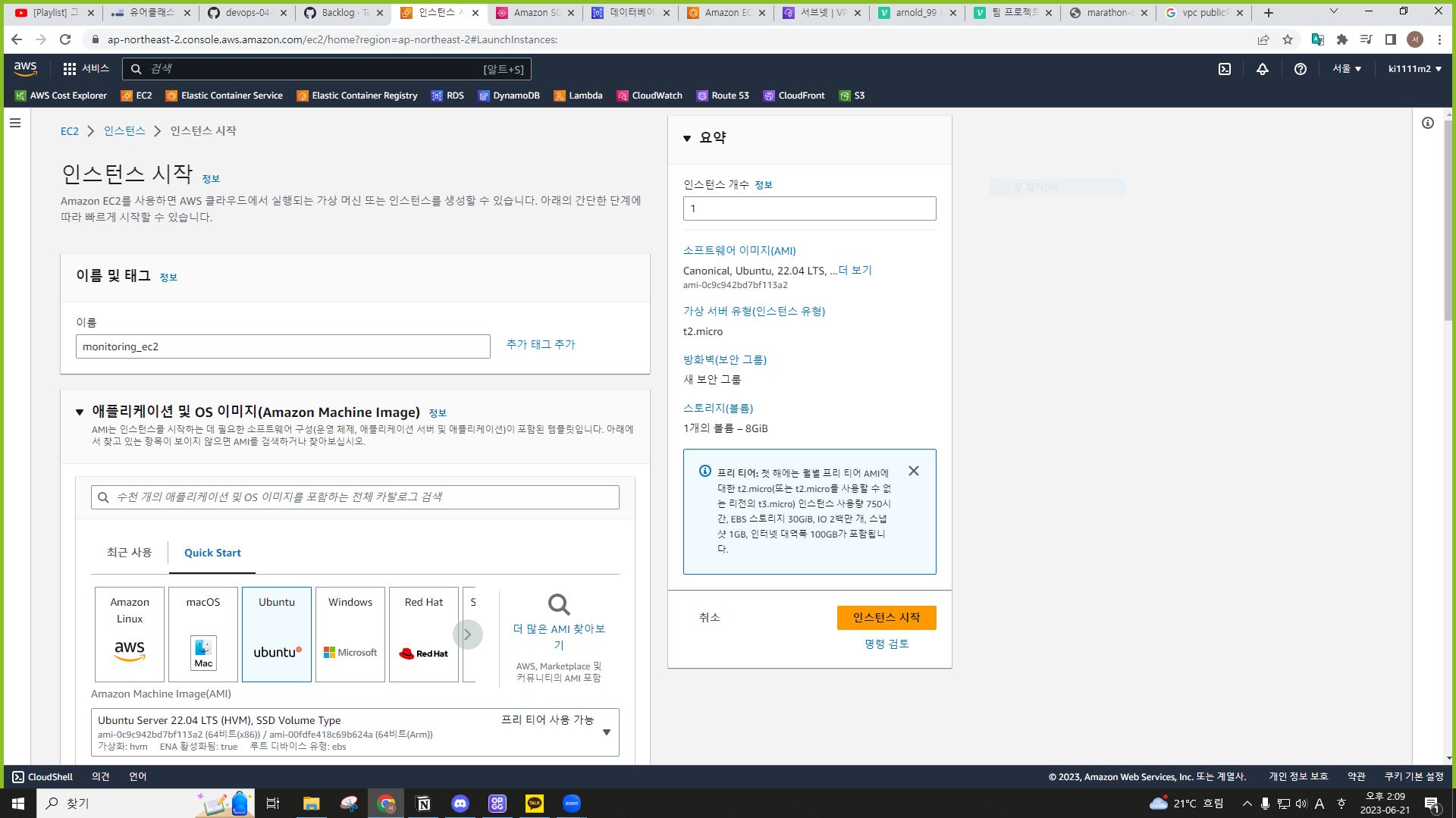Switch to the Quick Start tab
Screen dimensions: 1456x818
(212, 553)
